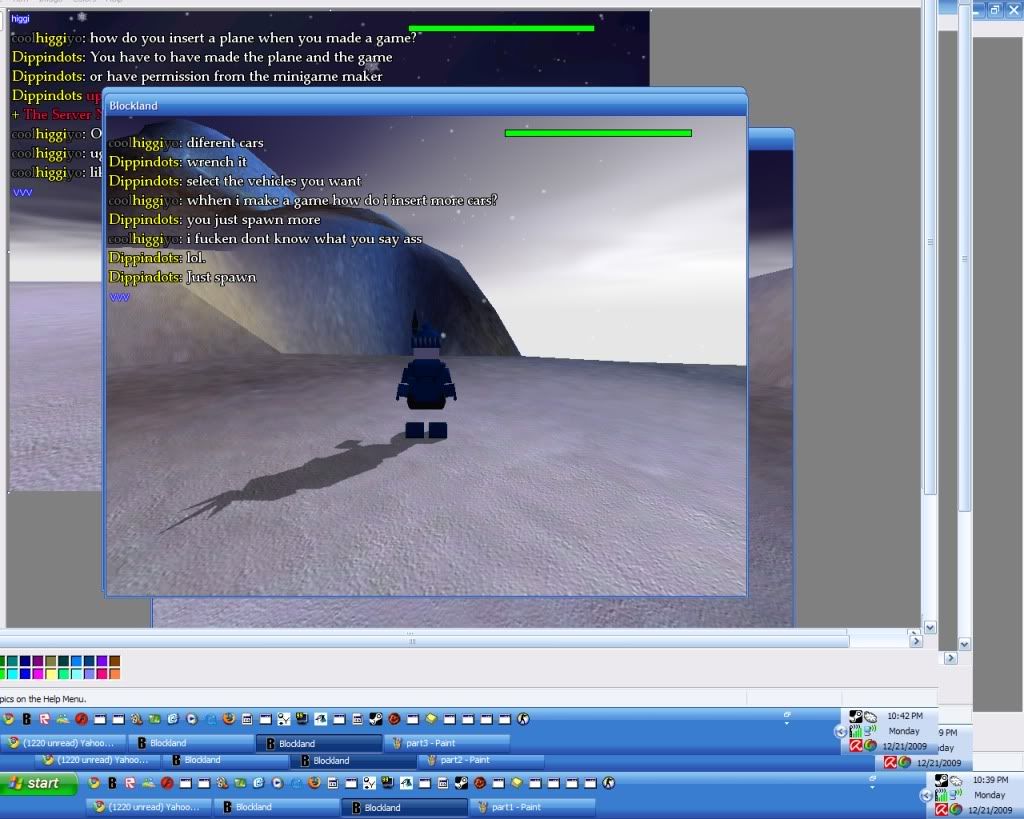Viewport: 1024px width, 819px height.
Task: Open wireless signal bars icon near 10:39 PM clock
Action: point(941,795)
